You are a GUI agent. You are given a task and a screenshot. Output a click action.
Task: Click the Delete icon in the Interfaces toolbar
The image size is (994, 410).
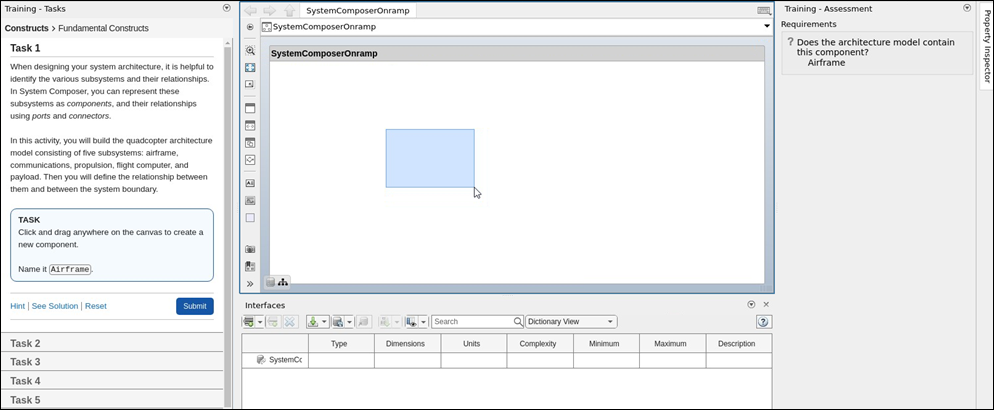tap(290, 322)
